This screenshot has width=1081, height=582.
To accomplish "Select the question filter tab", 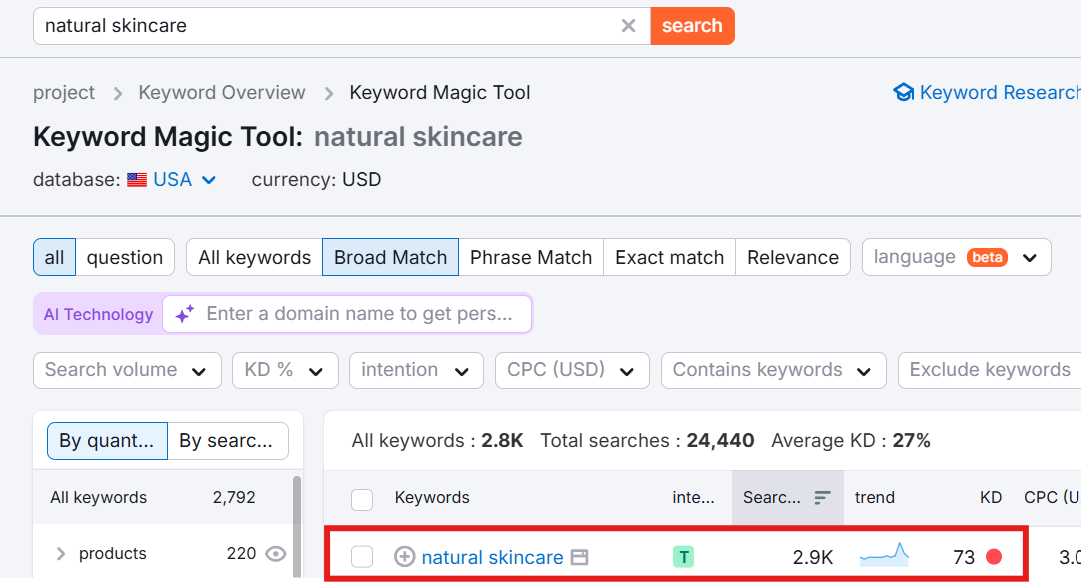I will (x=125, y=257).
